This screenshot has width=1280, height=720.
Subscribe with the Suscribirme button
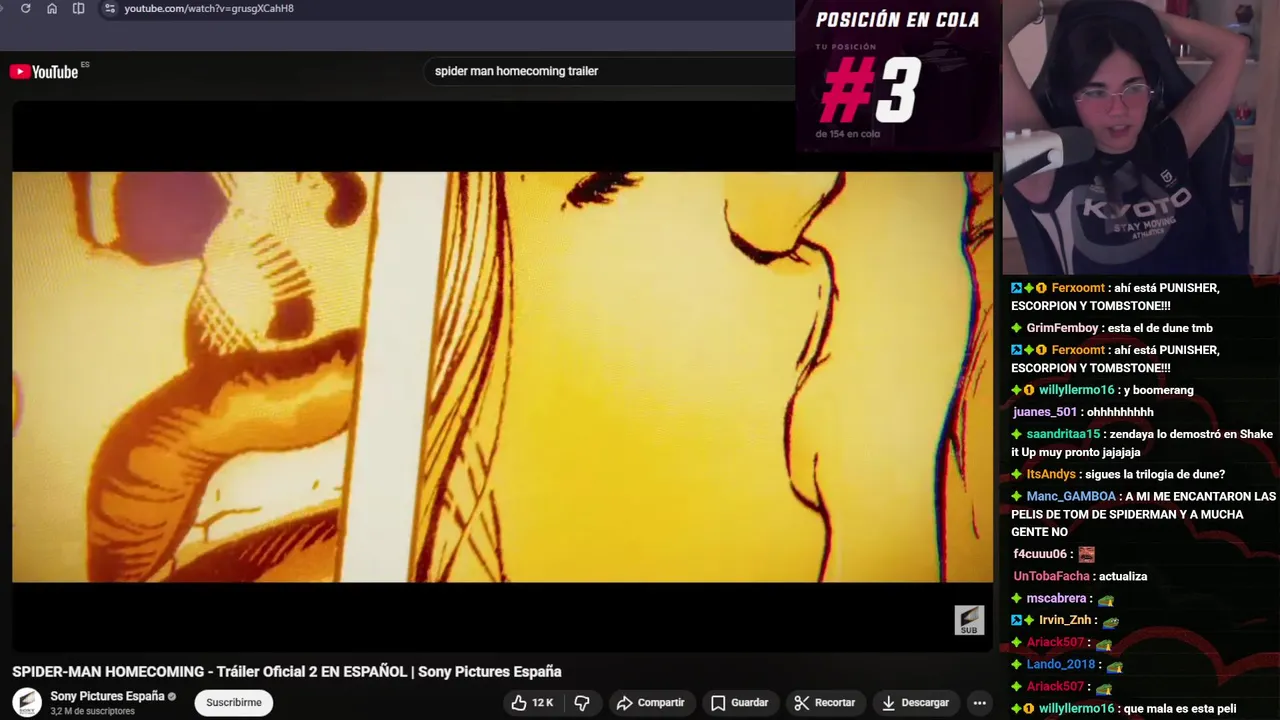pyautogui.click(x=234, y=703)
